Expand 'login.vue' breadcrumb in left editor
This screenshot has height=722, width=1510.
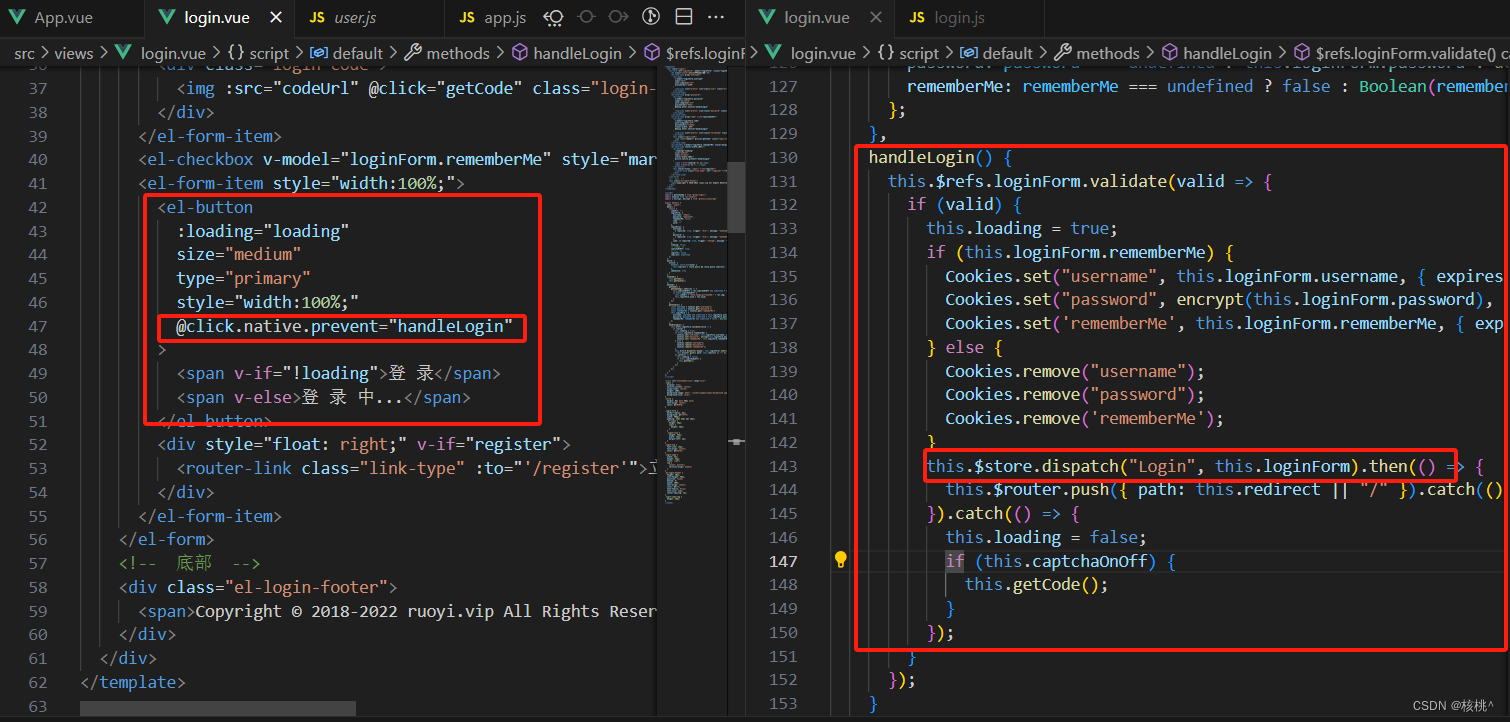173,53
